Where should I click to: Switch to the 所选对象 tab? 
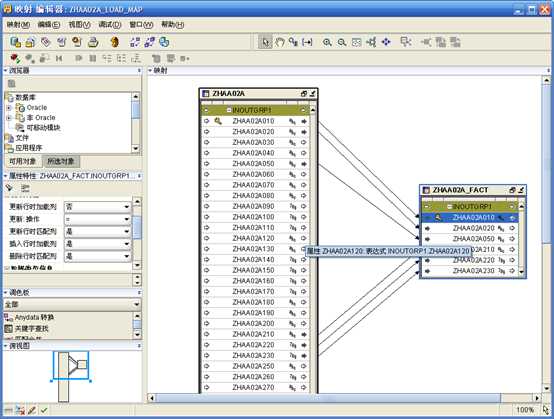(x=60, y=161)
